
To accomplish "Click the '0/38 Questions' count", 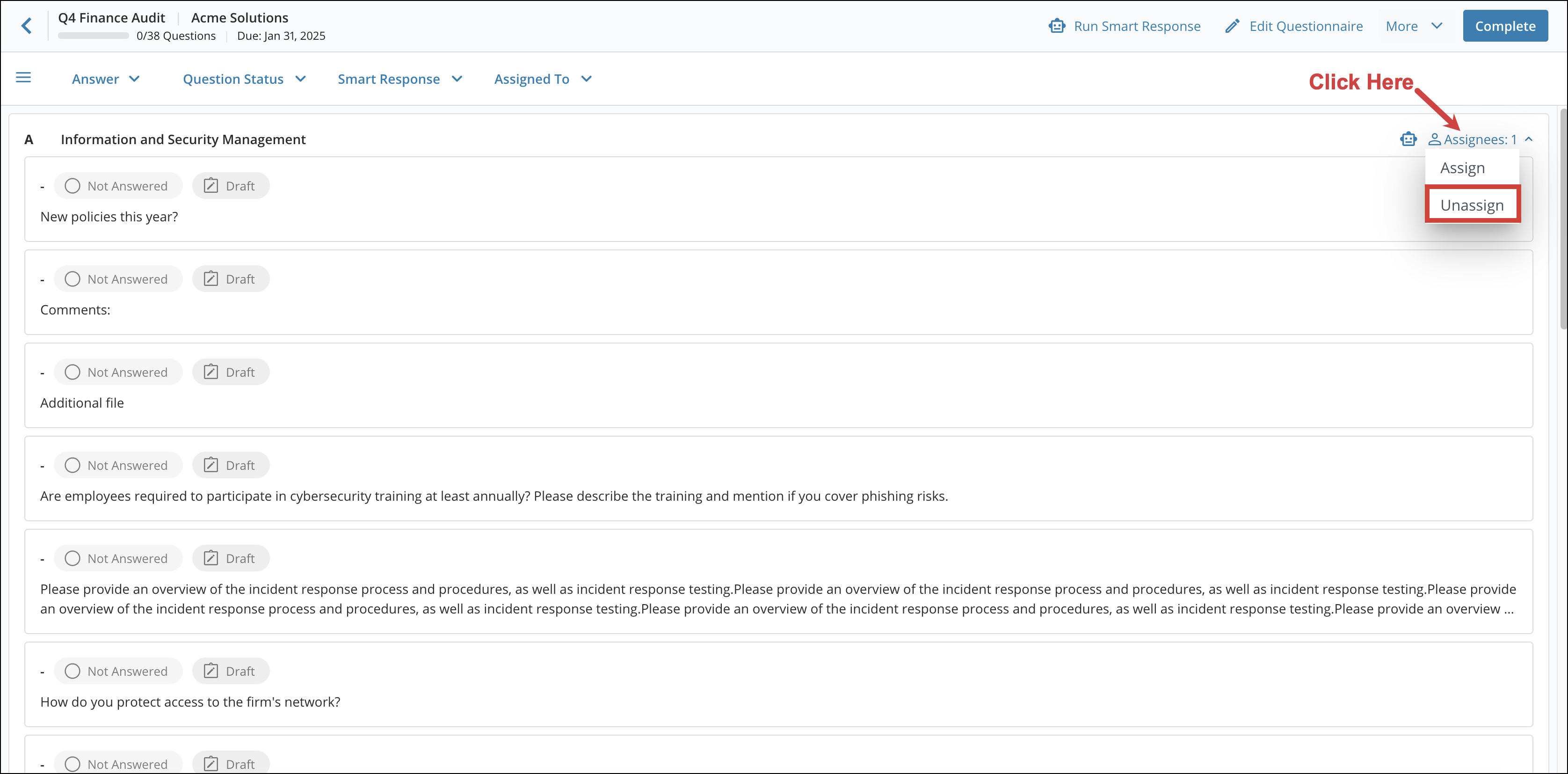I will (x=176, y=36).
